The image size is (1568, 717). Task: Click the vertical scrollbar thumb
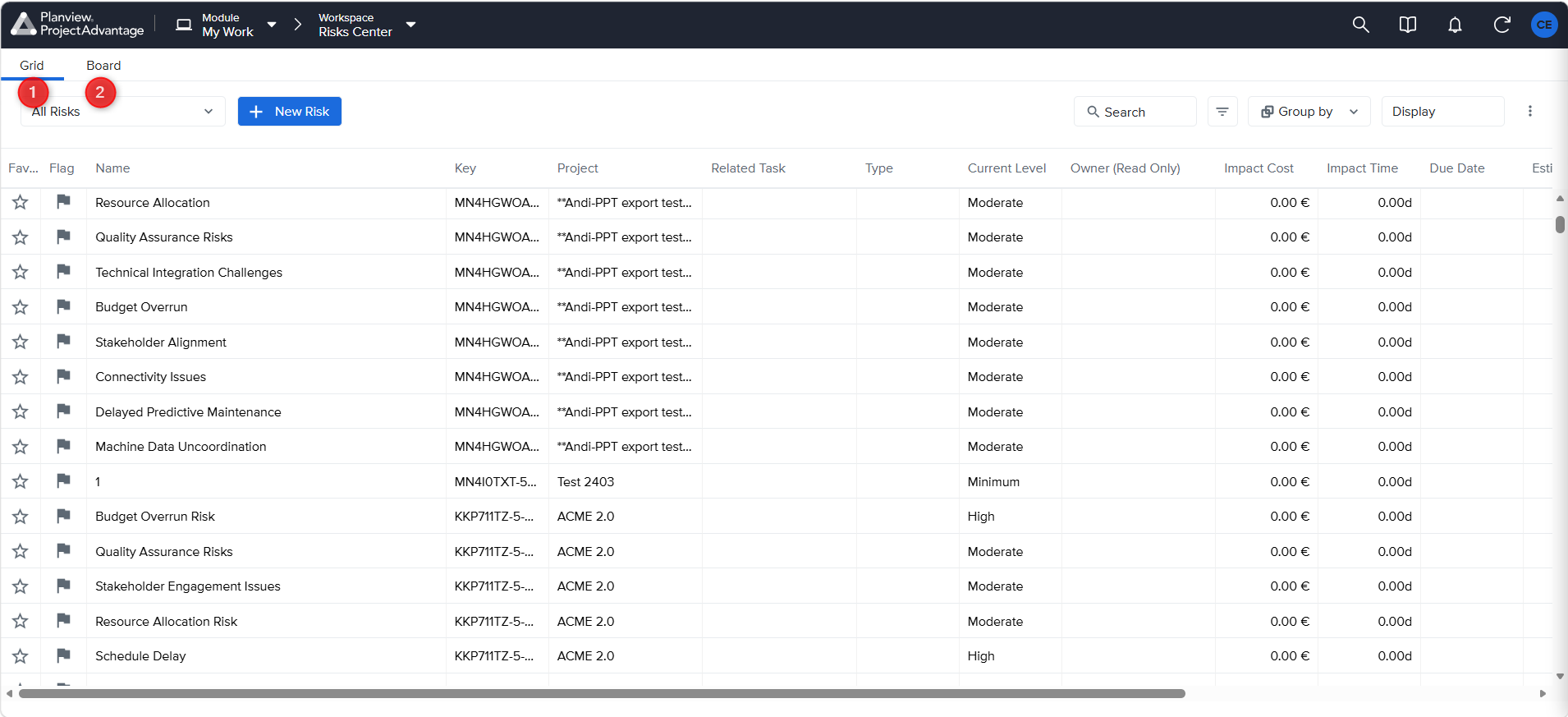point(1560,224)
